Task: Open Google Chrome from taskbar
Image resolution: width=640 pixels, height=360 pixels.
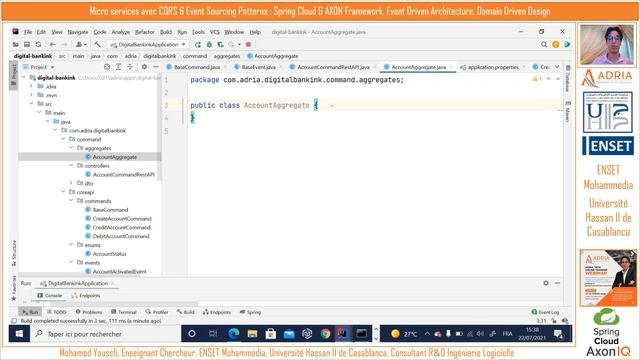Action: pyautogui.click(x=325, y=333)
